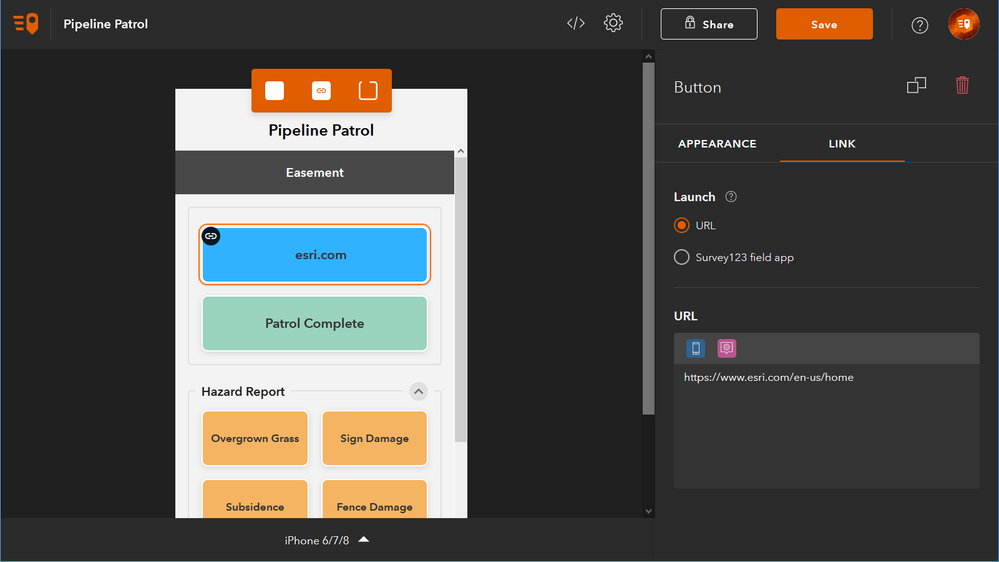Screen dimensions: 999x562
Task: Select the URL launch option
Action: pos(682,225)
